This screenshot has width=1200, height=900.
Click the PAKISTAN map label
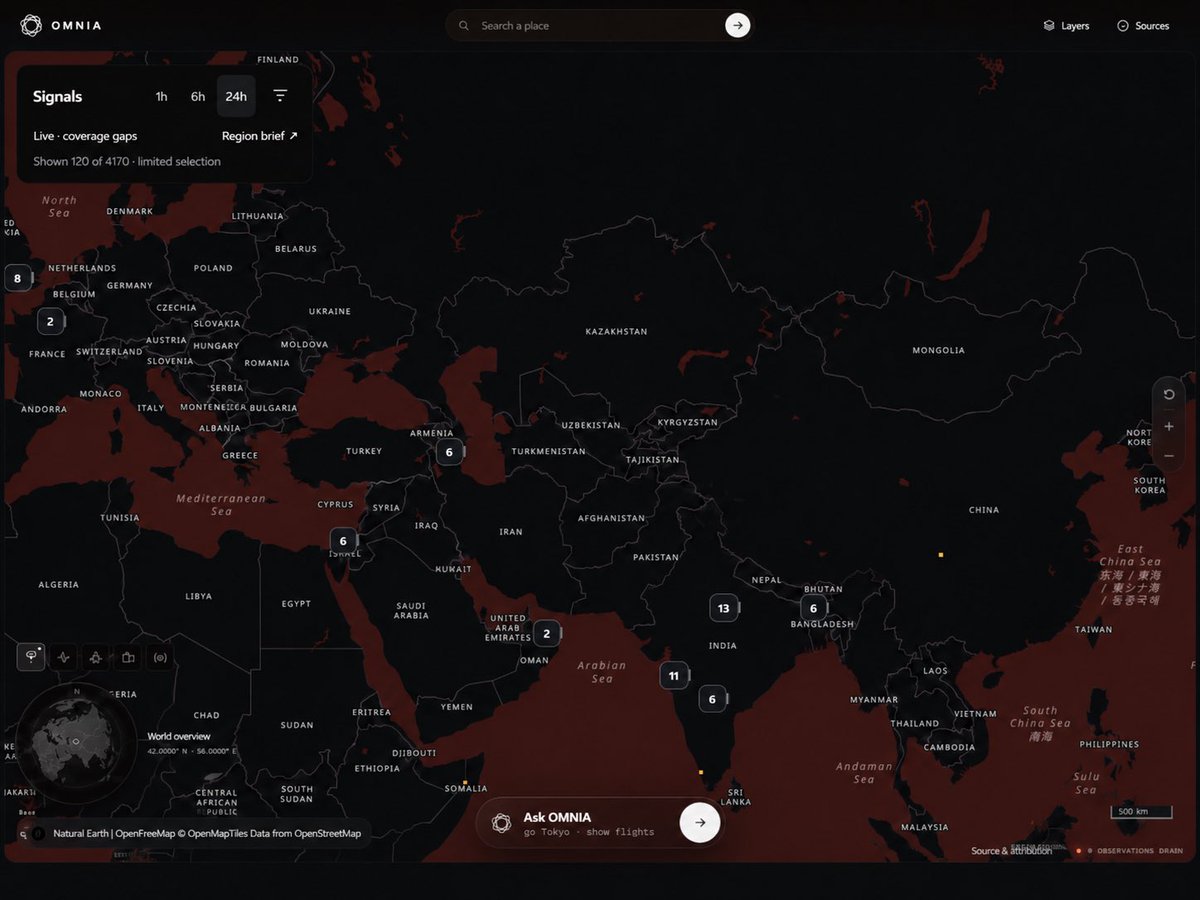pos(656,558)
